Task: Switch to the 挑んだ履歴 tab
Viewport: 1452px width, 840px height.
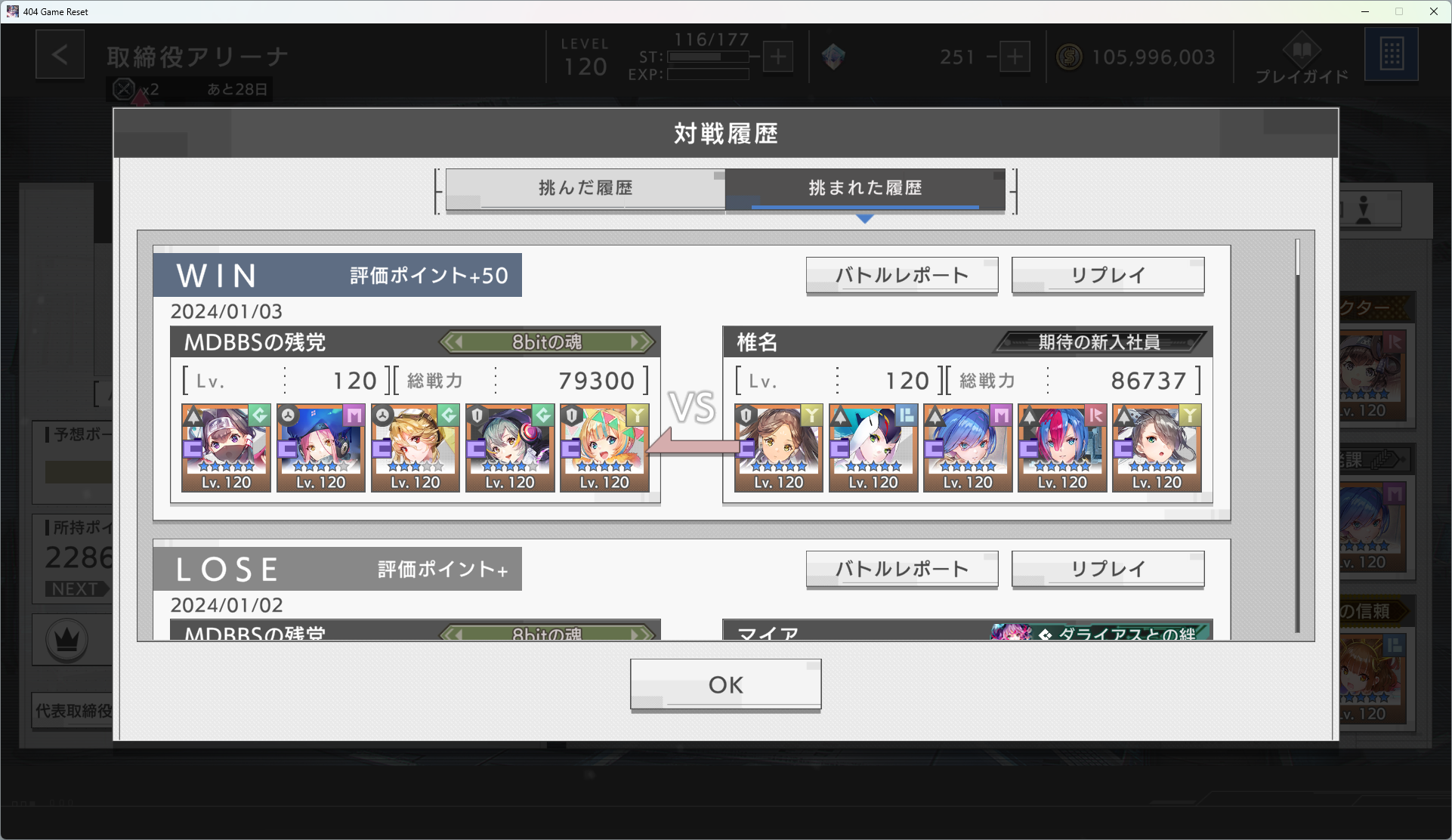Action: coord(585,189)
